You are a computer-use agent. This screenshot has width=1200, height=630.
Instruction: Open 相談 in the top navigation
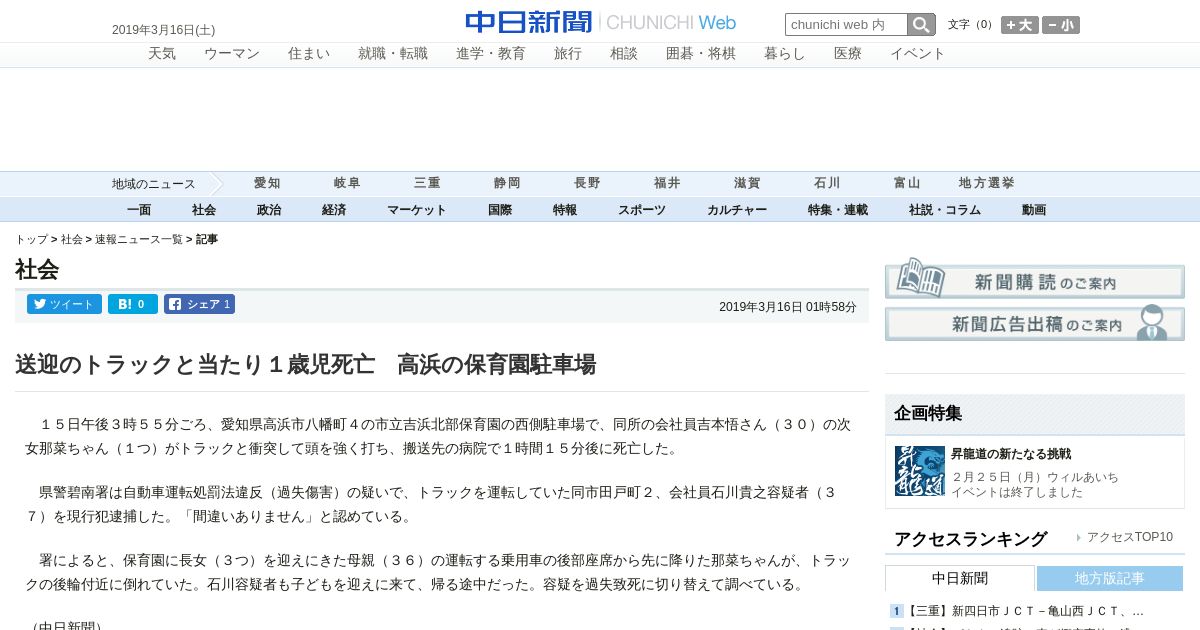click(x=624, y=54)
